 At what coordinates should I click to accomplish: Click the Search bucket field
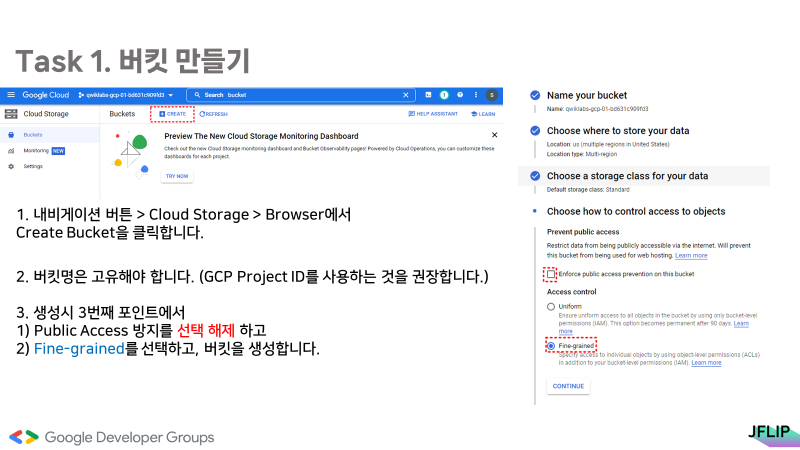[301, 95]
